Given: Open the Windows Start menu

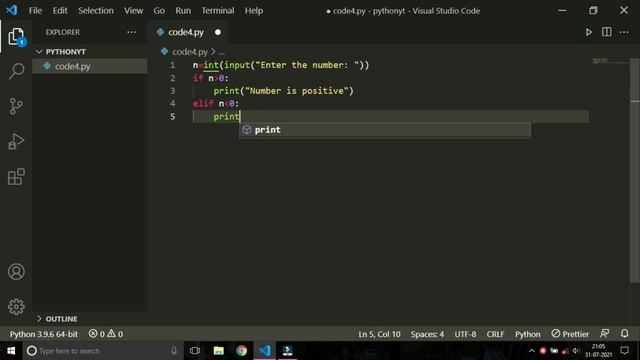Looking at the screenshot, I should 11,351.
